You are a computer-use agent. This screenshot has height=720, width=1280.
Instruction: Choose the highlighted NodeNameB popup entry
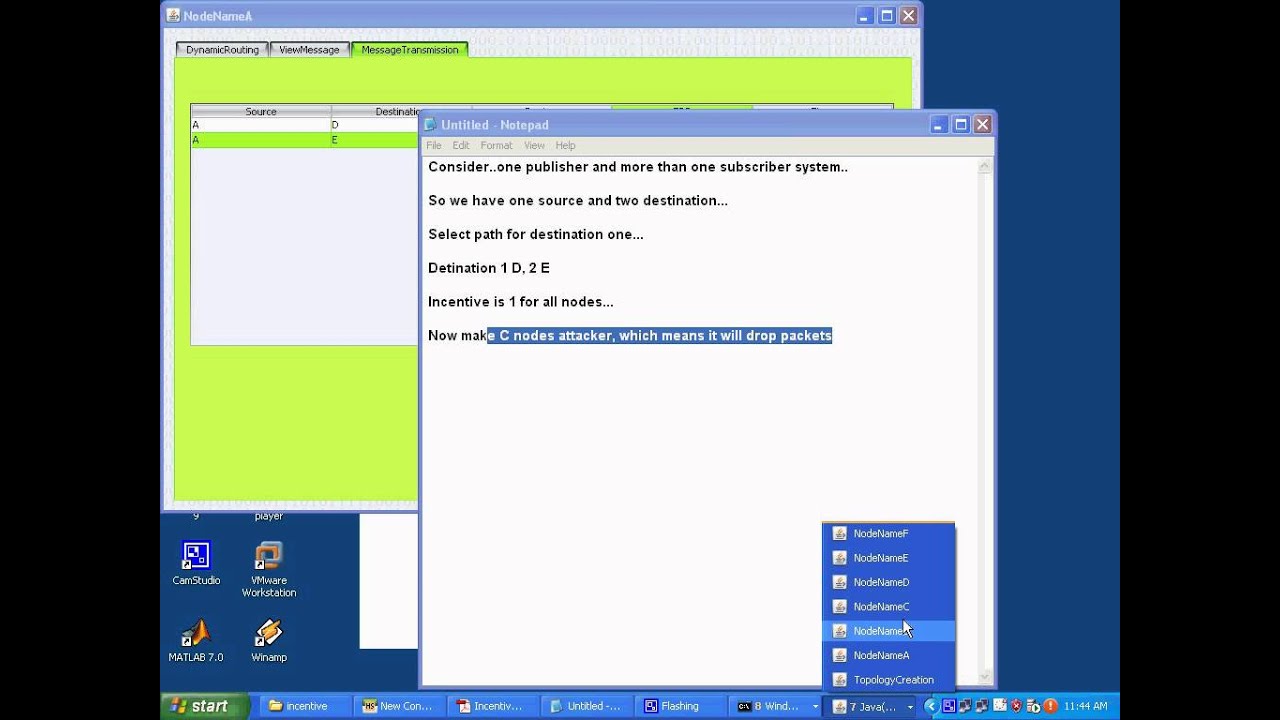[888, 631]
